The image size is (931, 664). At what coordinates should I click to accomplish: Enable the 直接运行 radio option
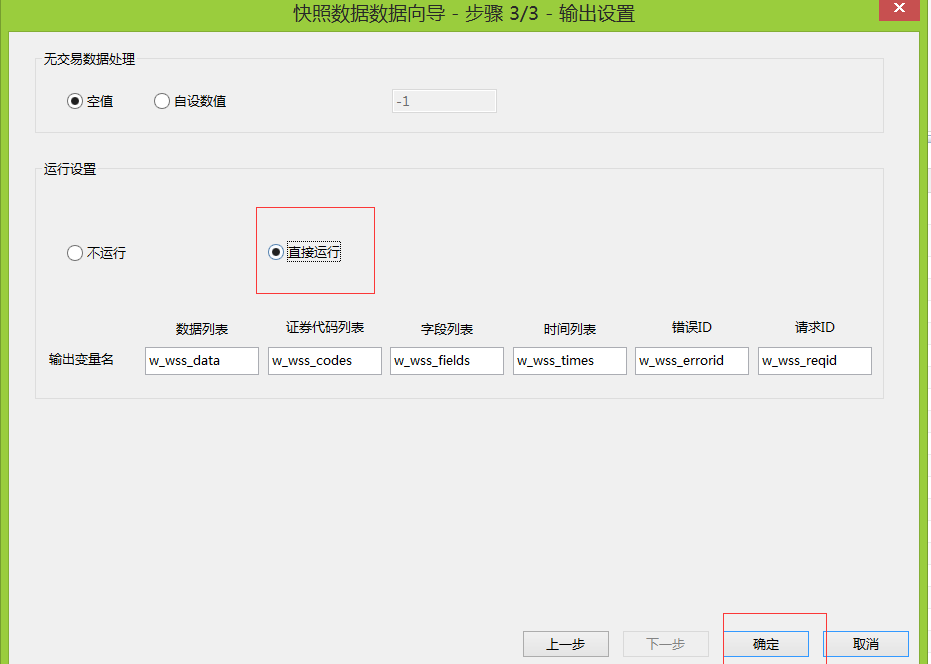[x=276, y=252]
